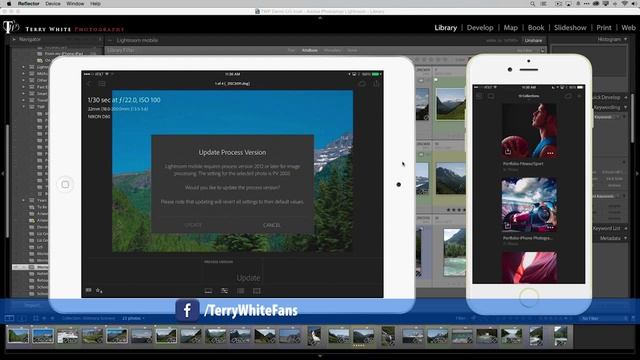Tap the iPad back arrow icon

90,84
